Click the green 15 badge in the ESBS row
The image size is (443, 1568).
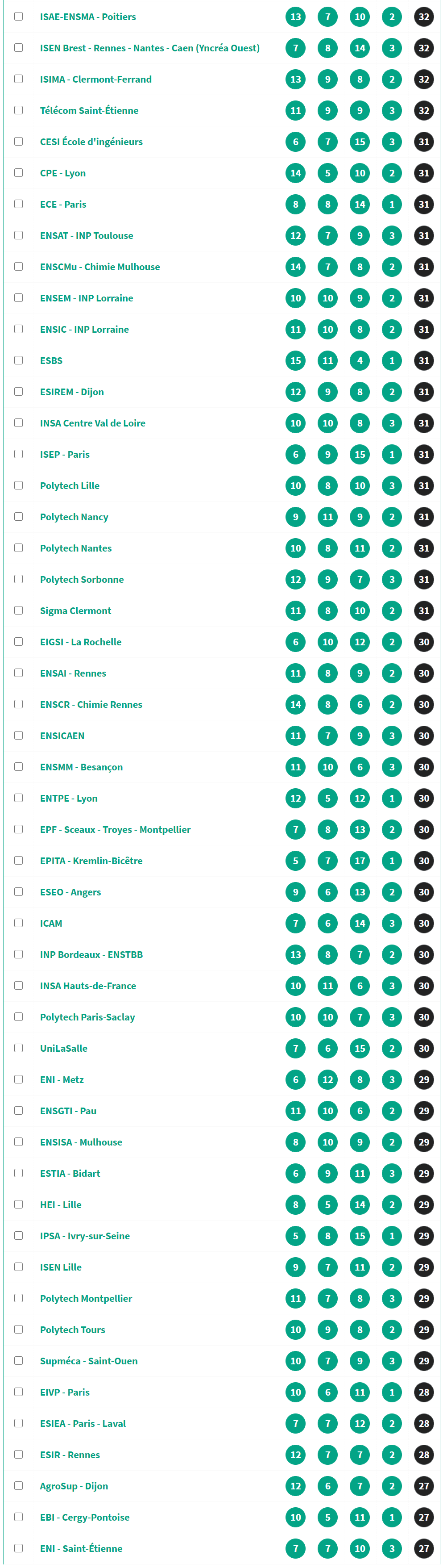tap(295, 360)
